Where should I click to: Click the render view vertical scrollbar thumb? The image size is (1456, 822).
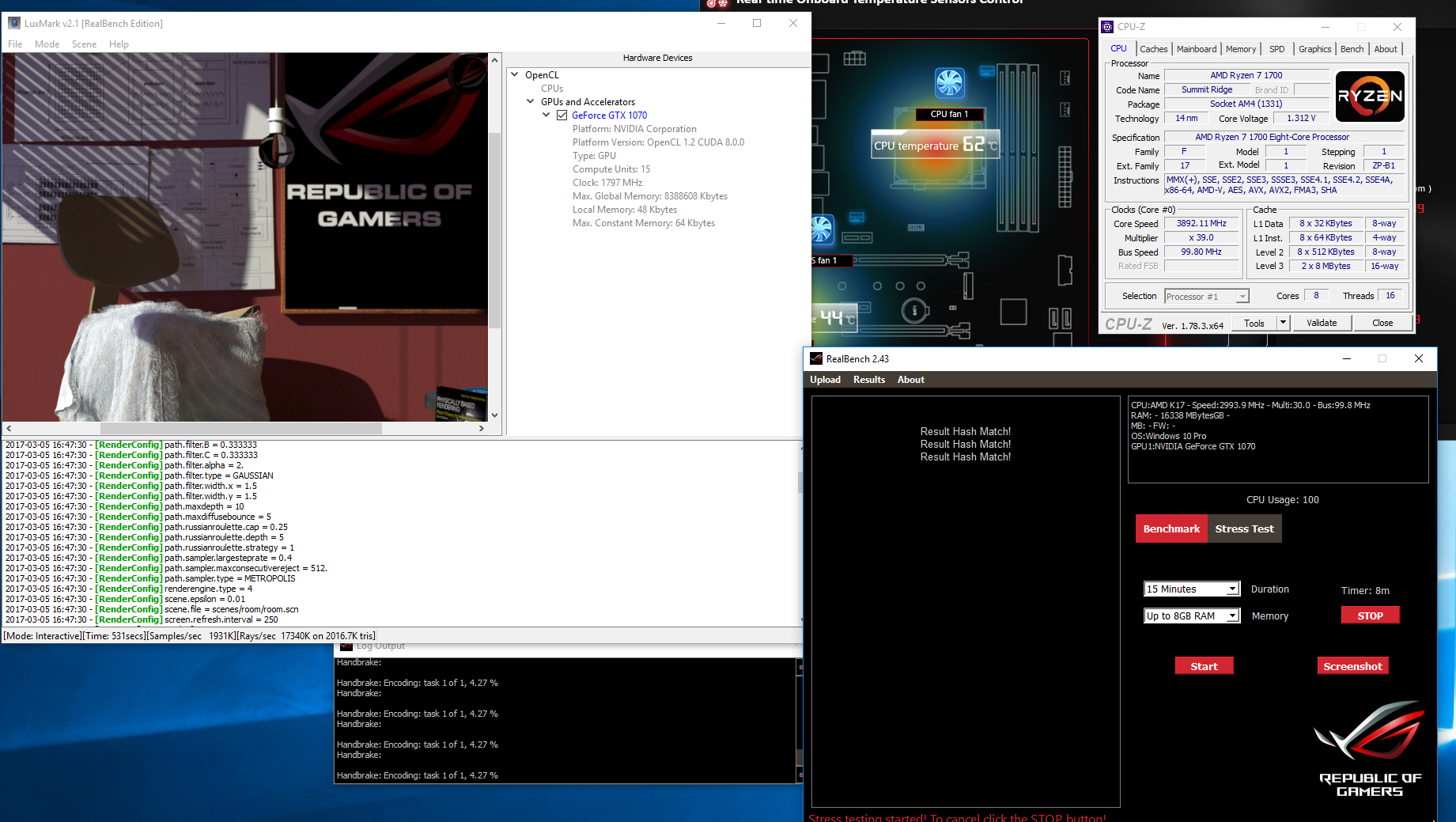pyautogui.click(x=495, y=231)
